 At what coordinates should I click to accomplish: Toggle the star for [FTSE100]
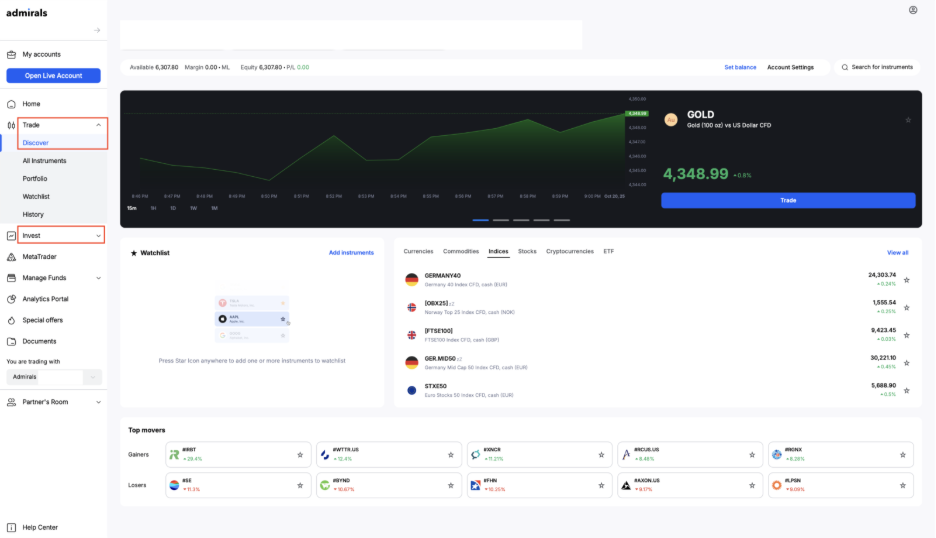click(x=906, y=336)
